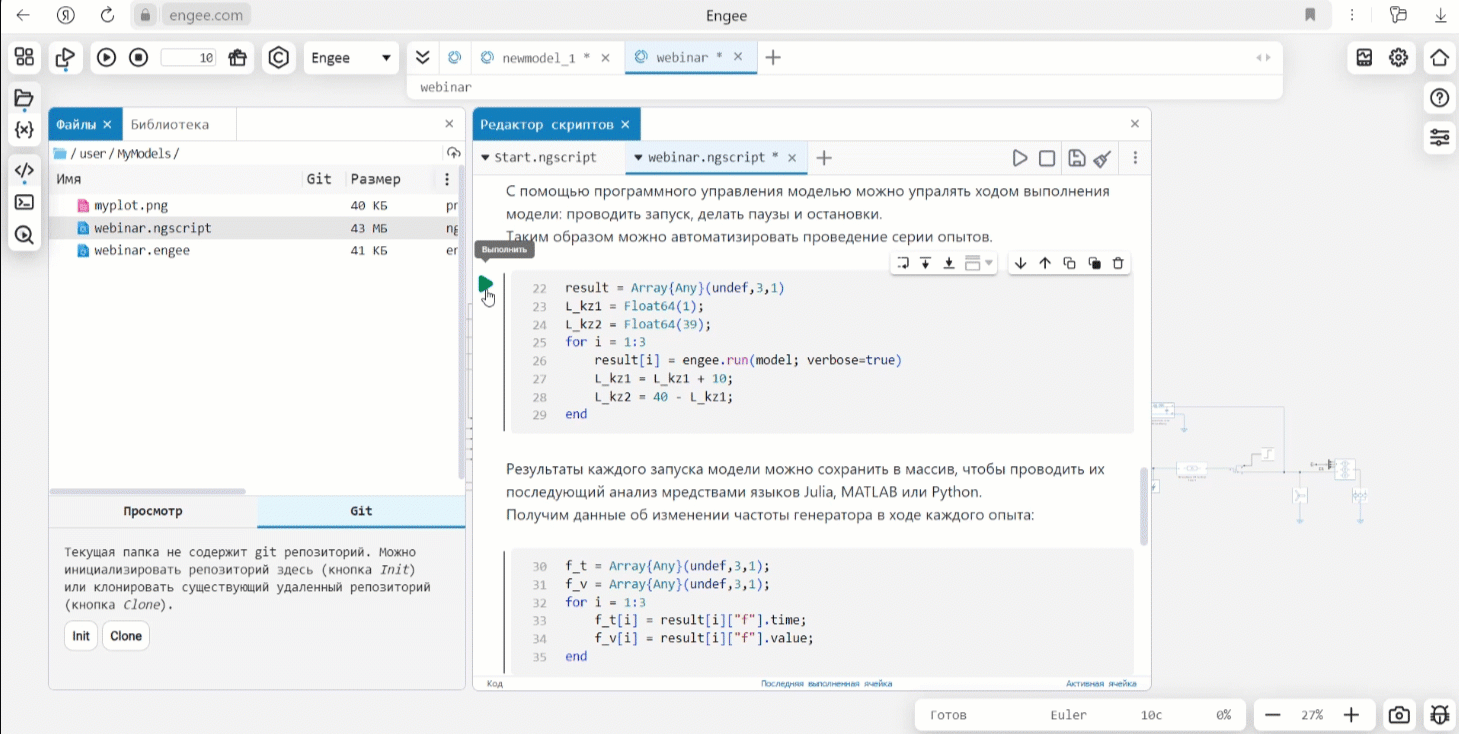Open the Engee solver dropdown
The height and width of the screenshot is (734, 1459).
point(350,58)
